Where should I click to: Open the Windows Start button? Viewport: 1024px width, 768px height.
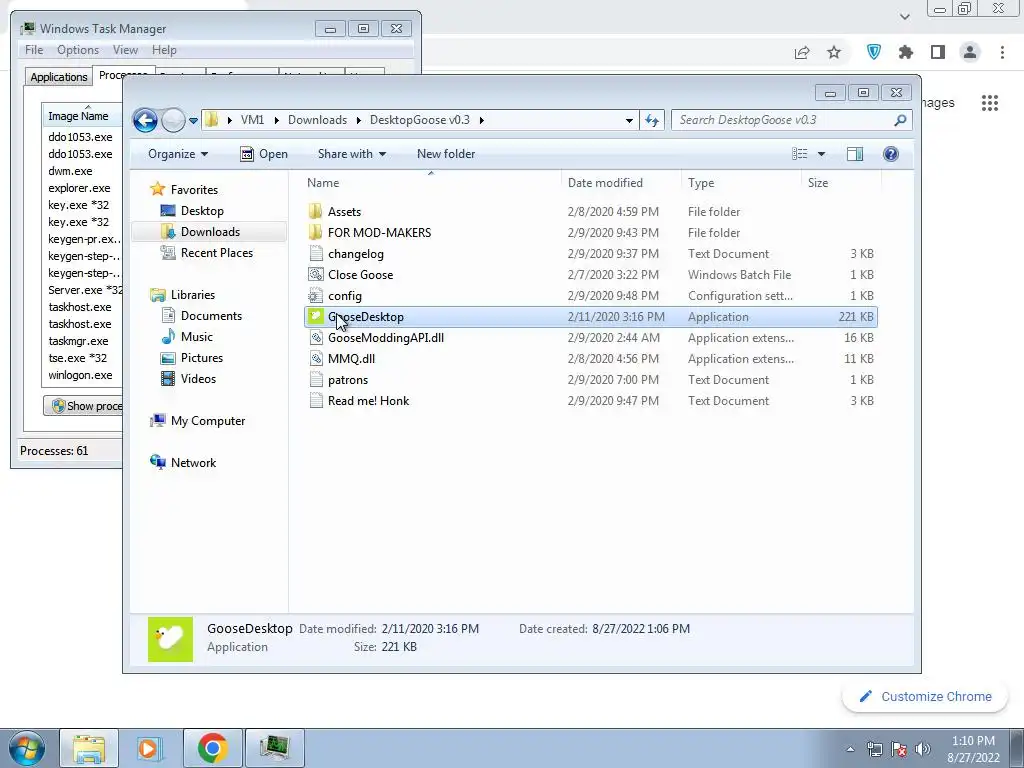tap(26, 748)
